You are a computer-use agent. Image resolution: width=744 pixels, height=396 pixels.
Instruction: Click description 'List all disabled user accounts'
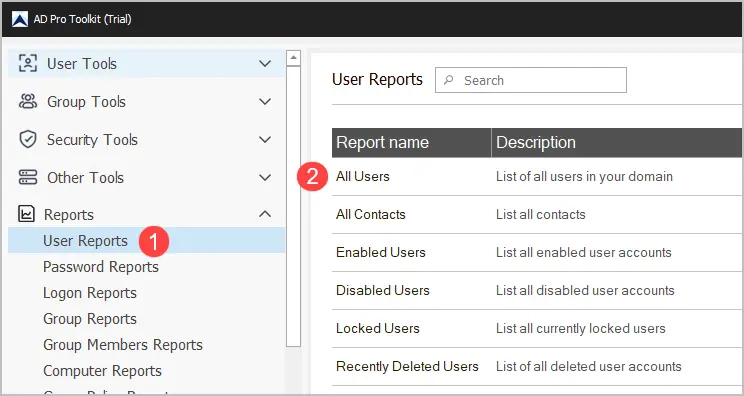tap(585, 290)
